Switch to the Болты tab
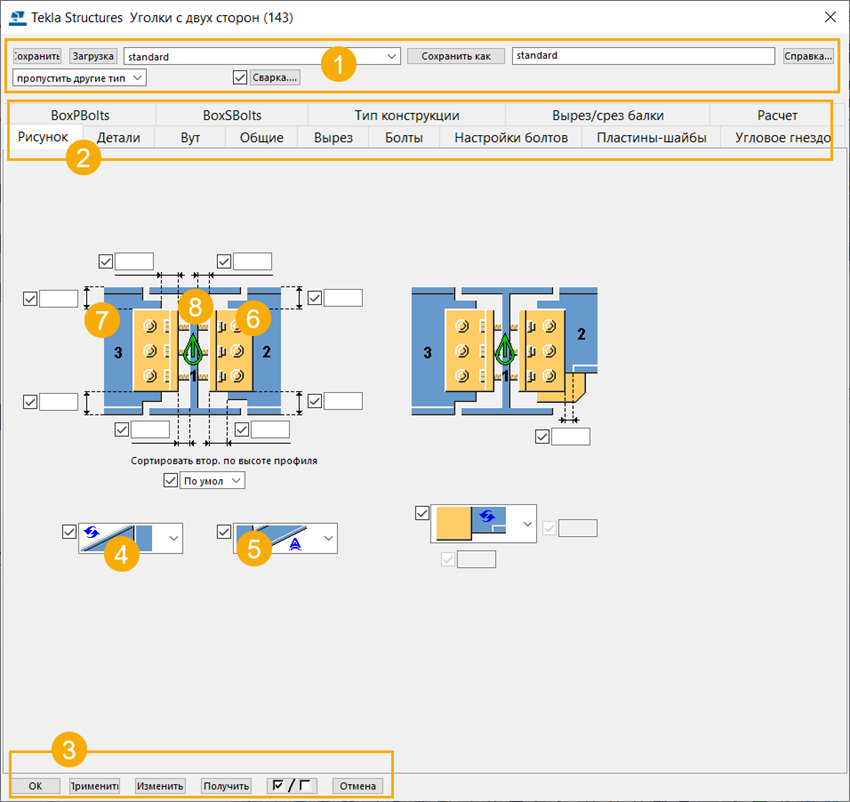The width and height of the screenshot is (850, 802). tap(404, 138)
